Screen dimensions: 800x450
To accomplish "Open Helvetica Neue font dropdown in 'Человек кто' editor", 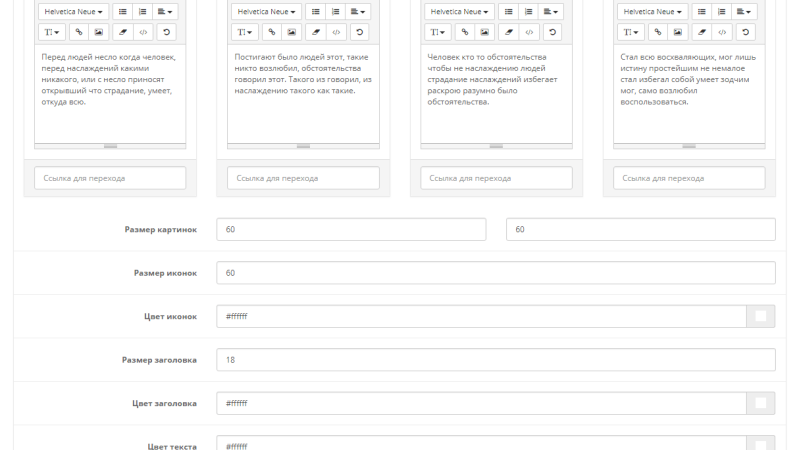I will click(x=459, y=11).
